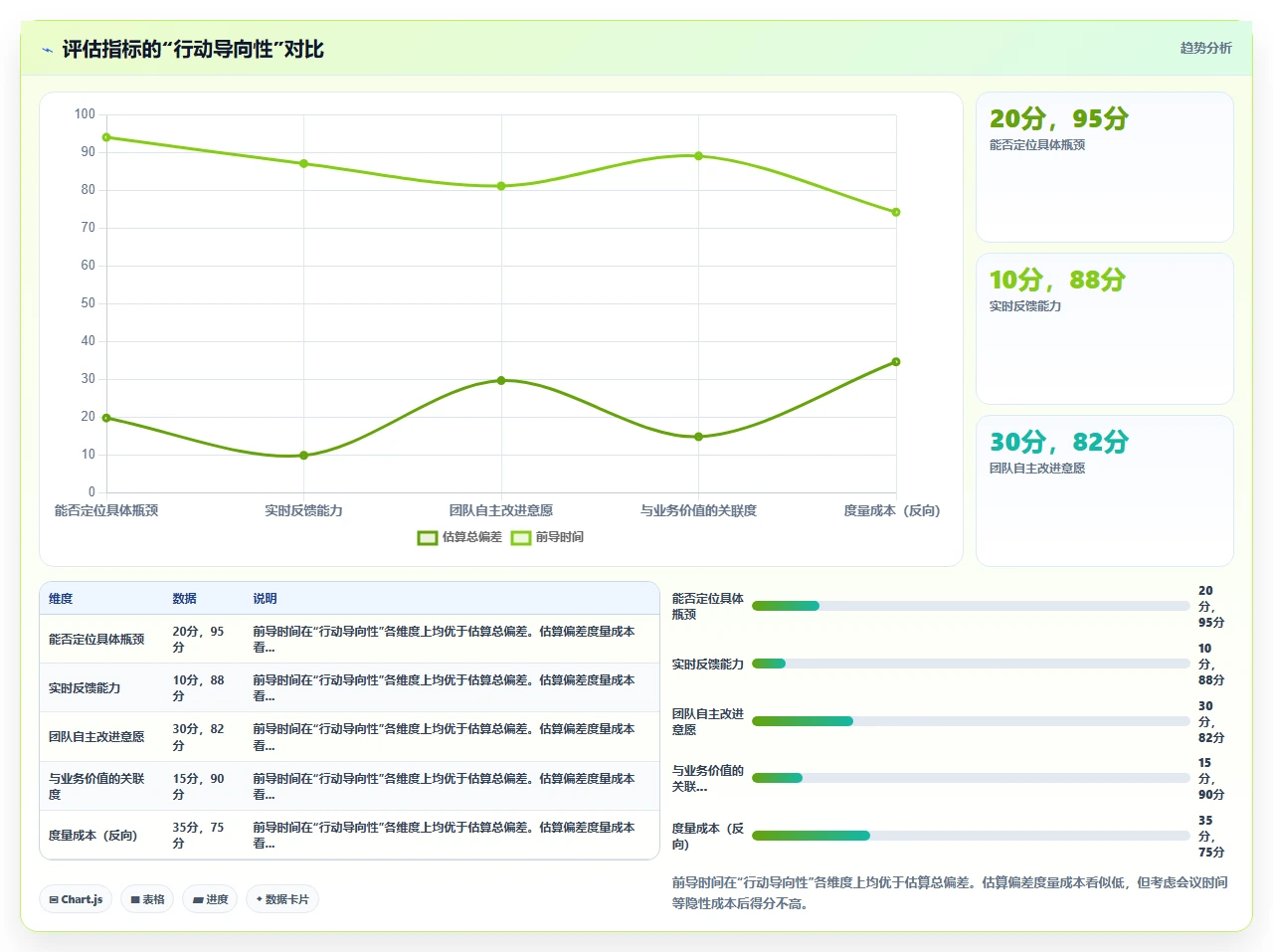This screenshot has height=952, width=1273.
Task: Click the 数据卡片 tag
Action: [x=282, y=899]
